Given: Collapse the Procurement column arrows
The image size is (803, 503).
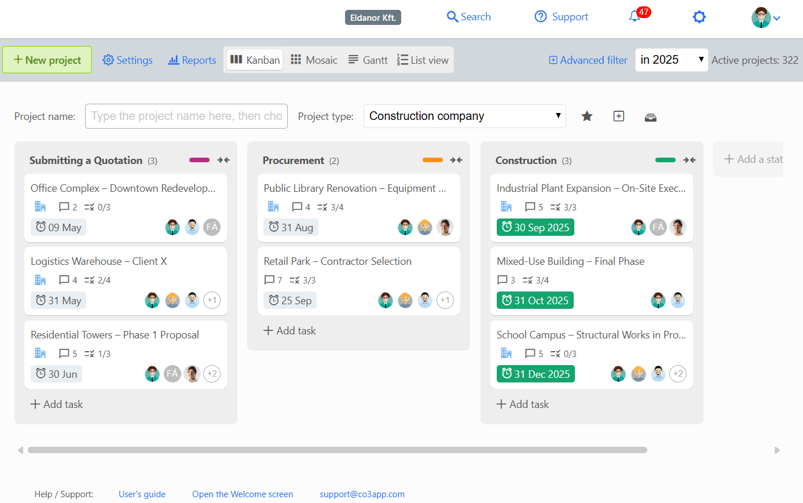Looking at the screenshot, I should (456, 160).
